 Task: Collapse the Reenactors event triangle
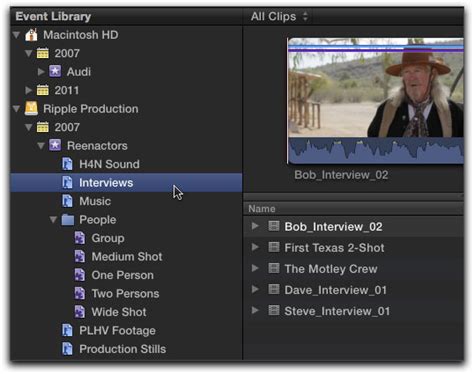(41, 146)
